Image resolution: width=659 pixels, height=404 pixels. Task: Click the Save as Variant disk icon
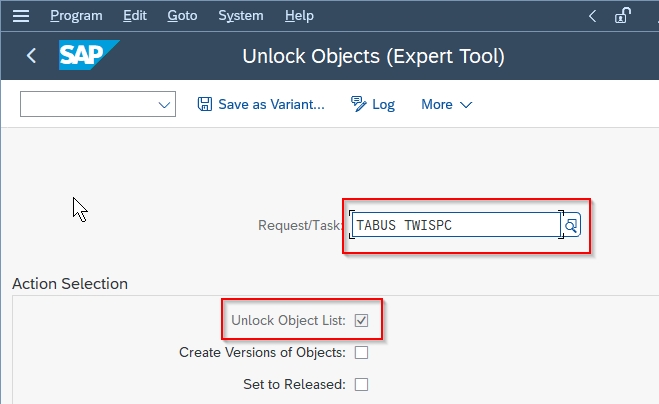[x=205, y=104]
